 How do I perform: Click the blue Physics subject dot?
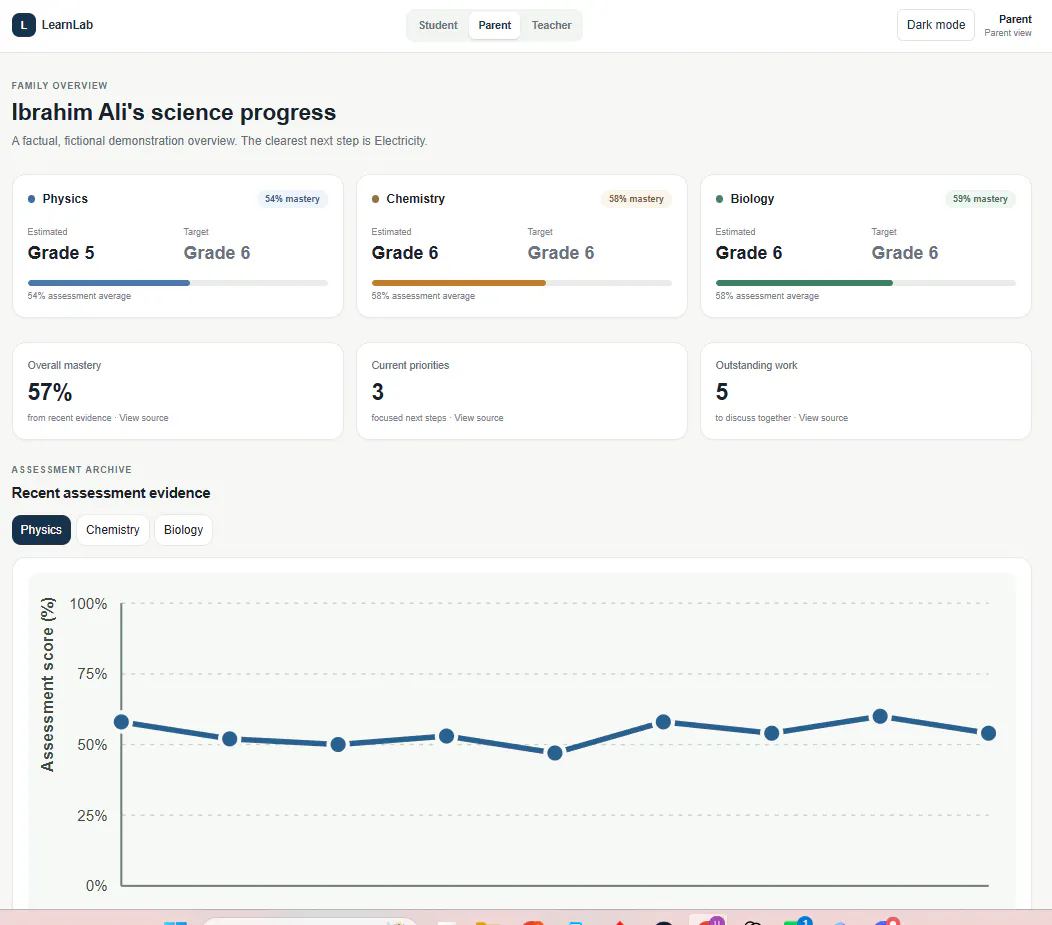32,199
